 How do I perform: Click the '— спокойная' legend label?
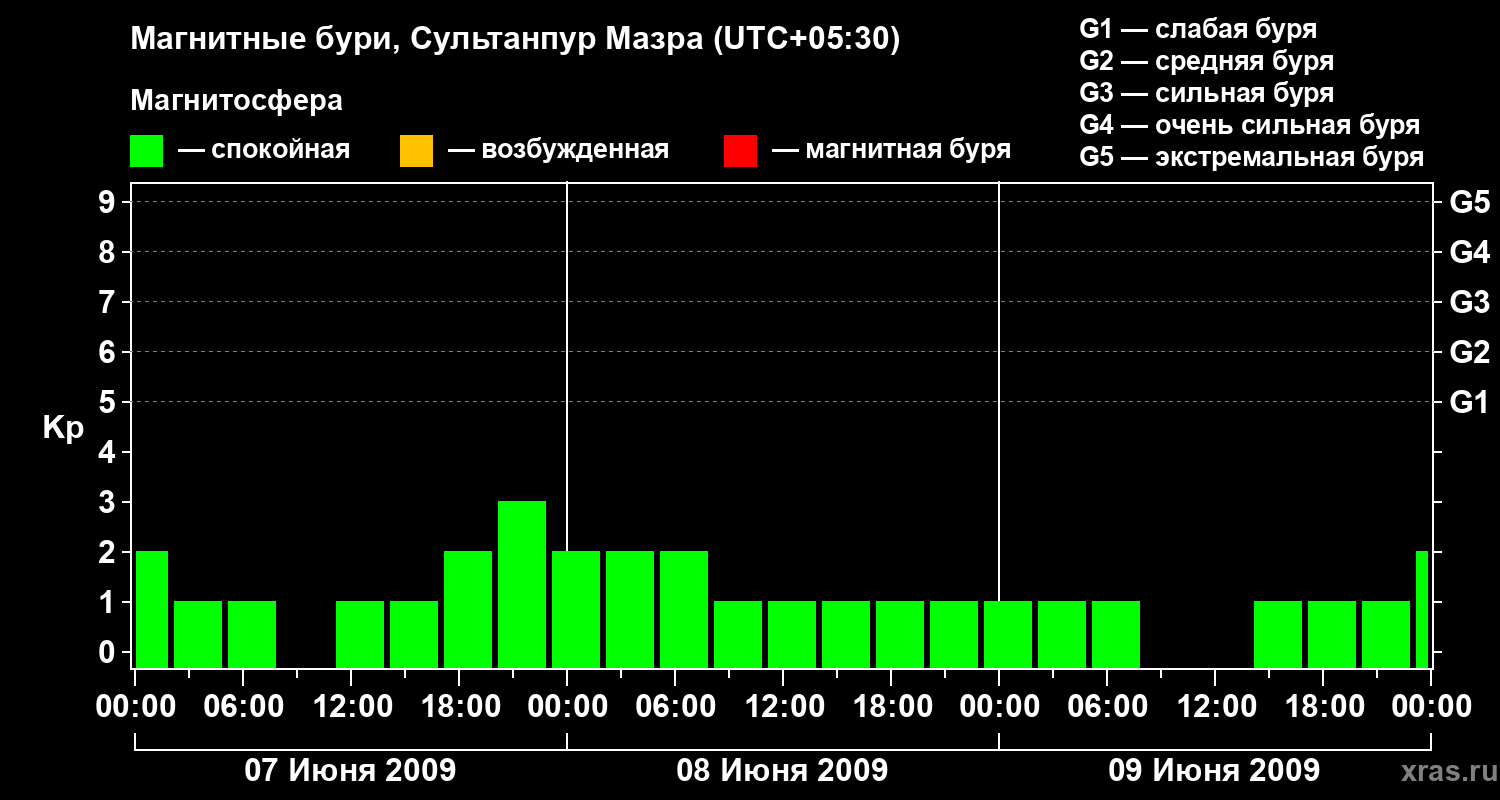(264, 150)
